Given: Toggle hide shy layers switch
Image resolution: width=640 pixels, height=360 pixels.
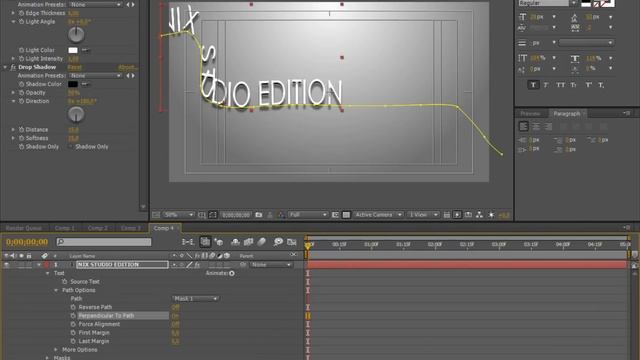Looking at the screenshot, I should click(x=235, y=242).
